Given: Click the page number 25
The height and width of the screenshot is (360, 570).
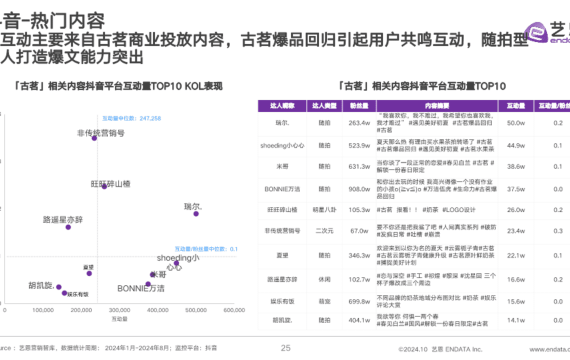Looking at the screenshot, I should 286,348.
